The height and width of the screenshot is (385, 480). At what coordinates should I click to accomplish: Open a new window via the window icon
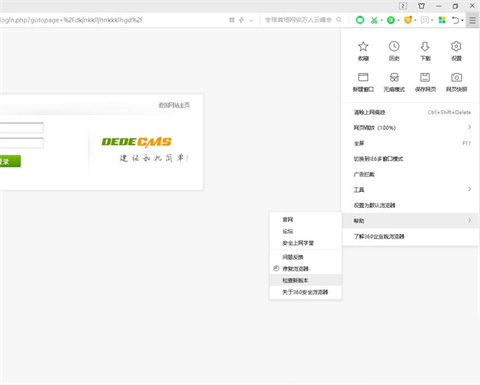pos(363,77)
